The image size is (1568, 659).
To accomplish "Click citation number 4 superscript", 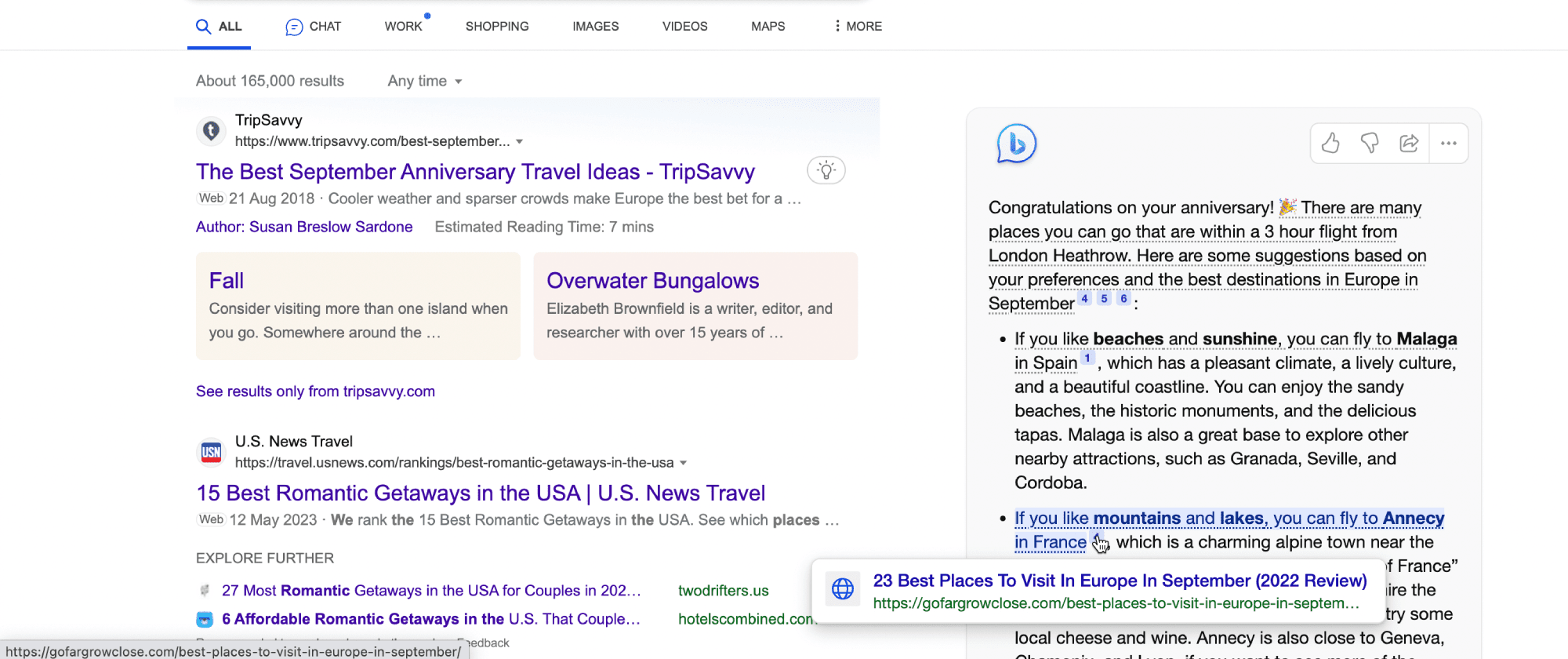I will point(1084,299).
